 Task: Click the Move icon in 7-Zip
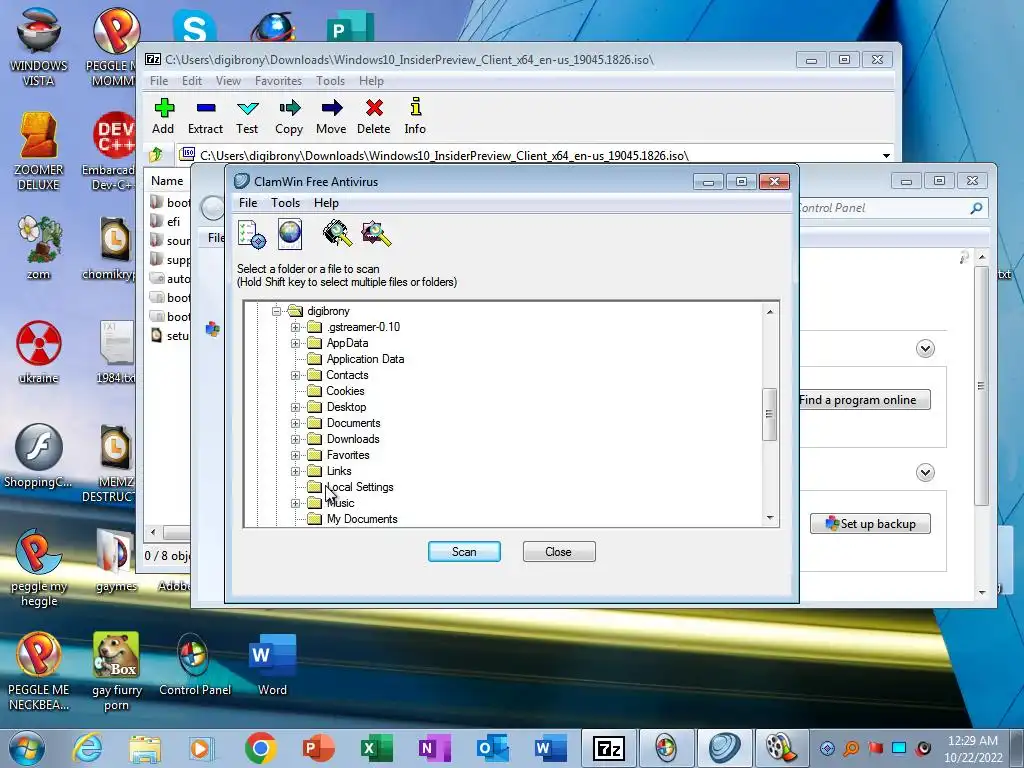(x=332, y=108)
